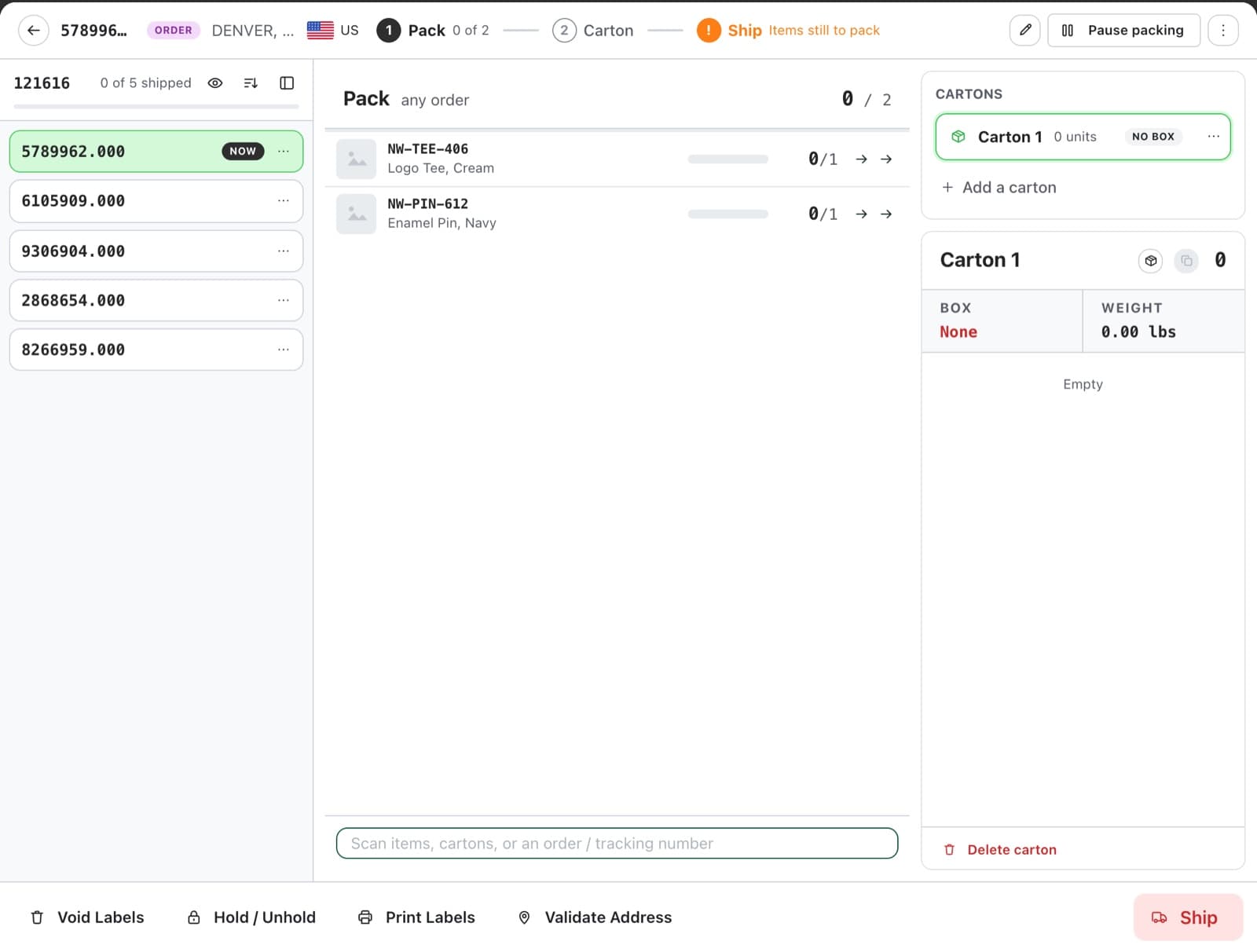Open Carton 1 more options menu
This screenshot has width=1257, height=952.
click(x=1214, y=137)
